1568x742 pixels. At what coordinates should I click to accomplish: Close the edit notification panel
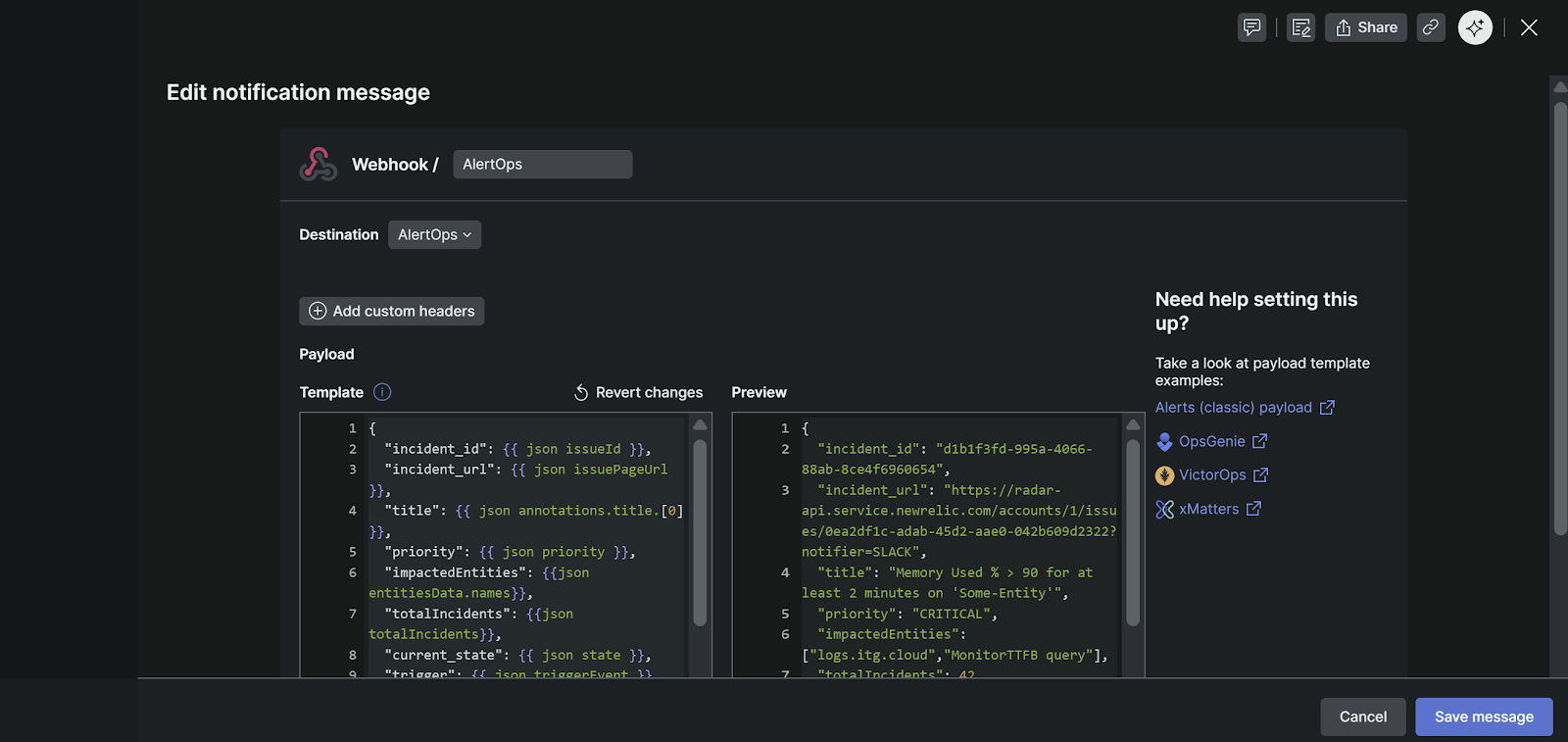tap(1529, 27)
